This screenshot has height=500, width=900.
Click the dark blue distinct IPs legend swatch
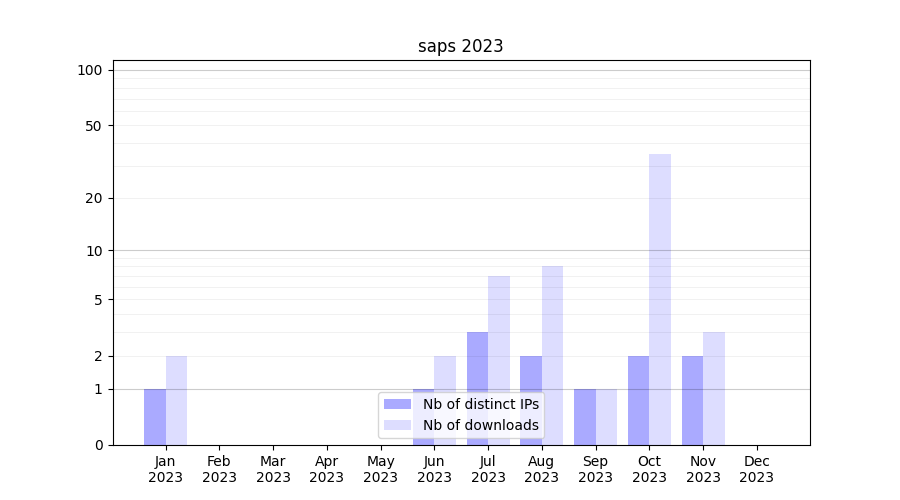coord(397,404)
